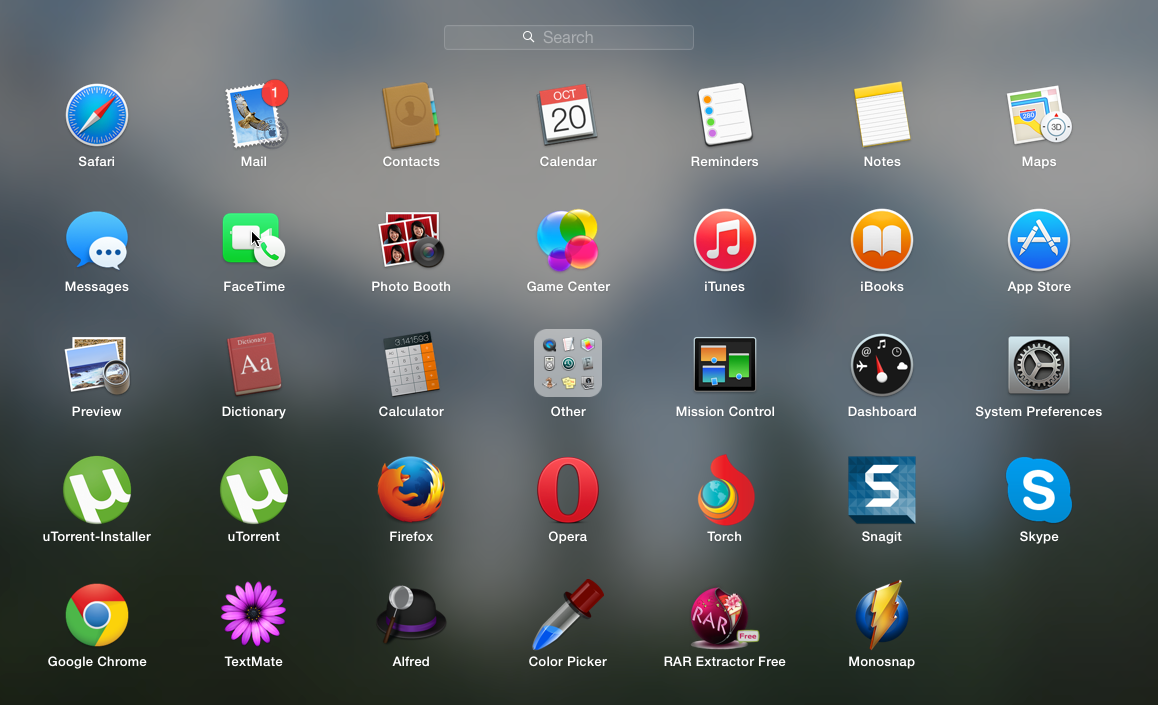
Task: Launch Mail with unread badge
Action: pyautogui.click(x=254, y=115)
